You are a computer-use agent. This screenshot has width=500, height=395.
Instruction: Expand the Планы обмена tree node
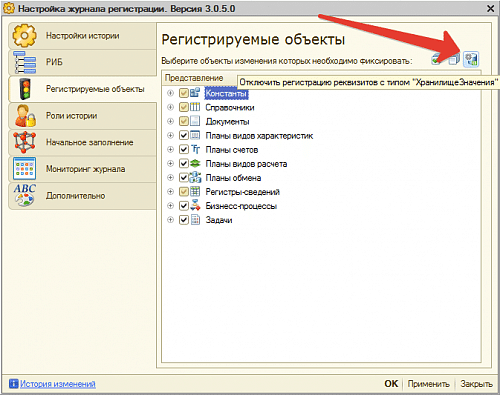(170, 177)
